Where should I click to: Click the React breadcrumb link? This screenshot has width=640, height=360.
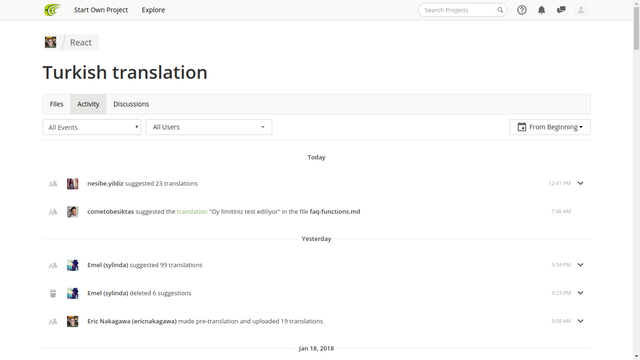coord(81,42)
